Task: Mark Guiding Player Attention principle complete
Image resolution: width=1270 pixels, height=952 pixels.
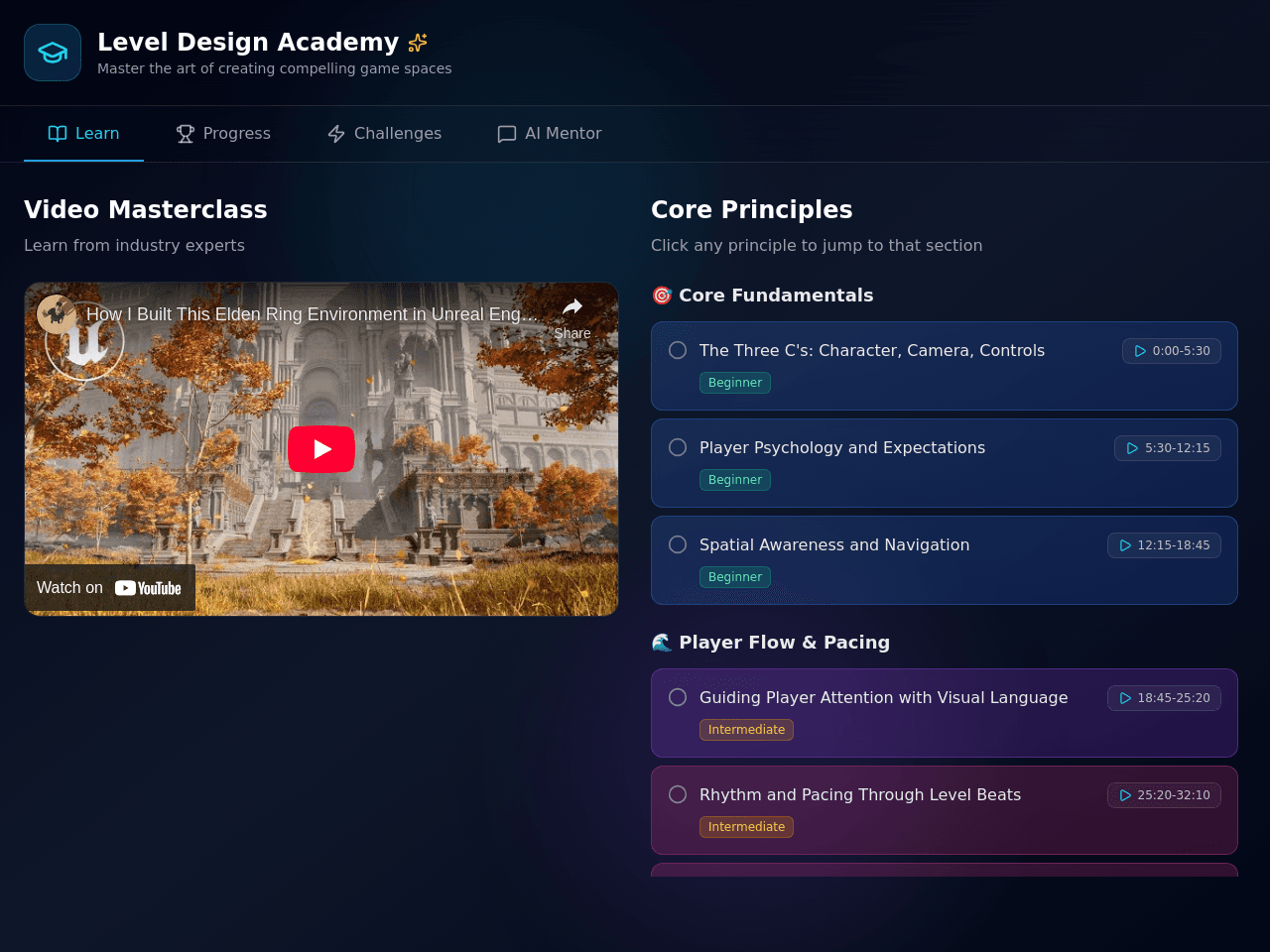Action: (678, 697)
